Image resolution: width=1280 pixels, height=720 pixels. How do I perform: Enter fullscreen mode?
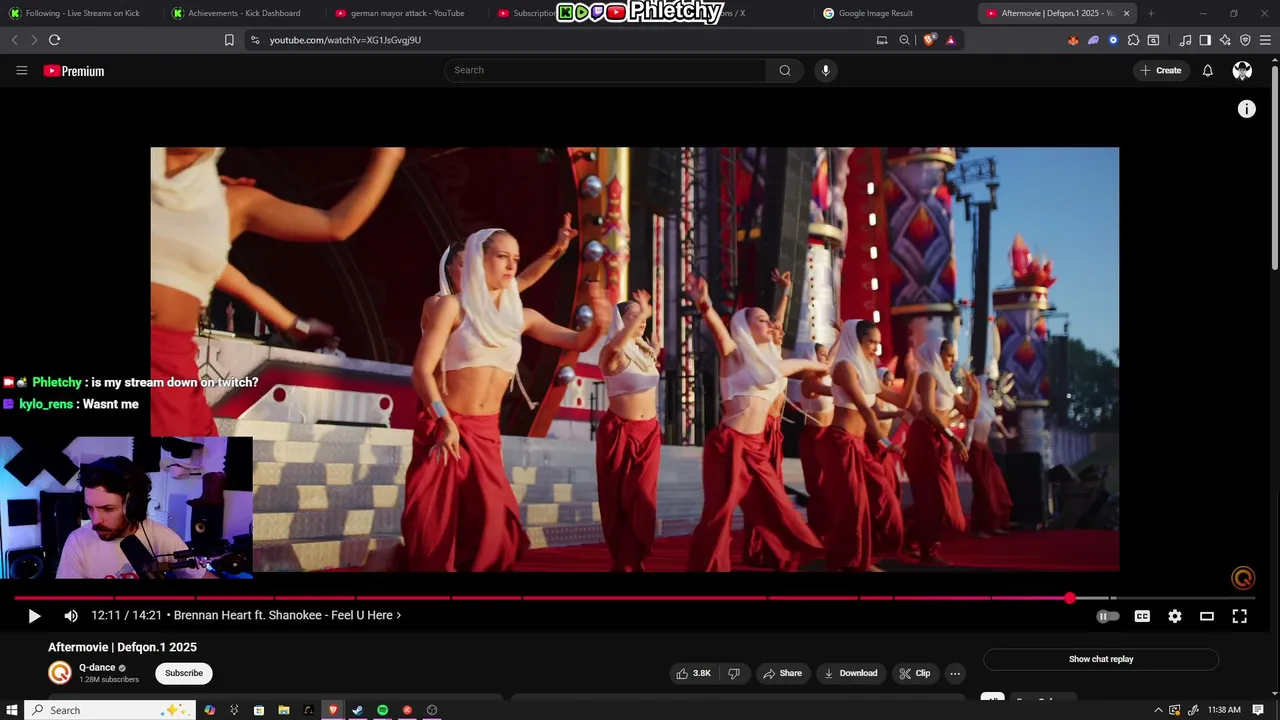click(1239, 616)
